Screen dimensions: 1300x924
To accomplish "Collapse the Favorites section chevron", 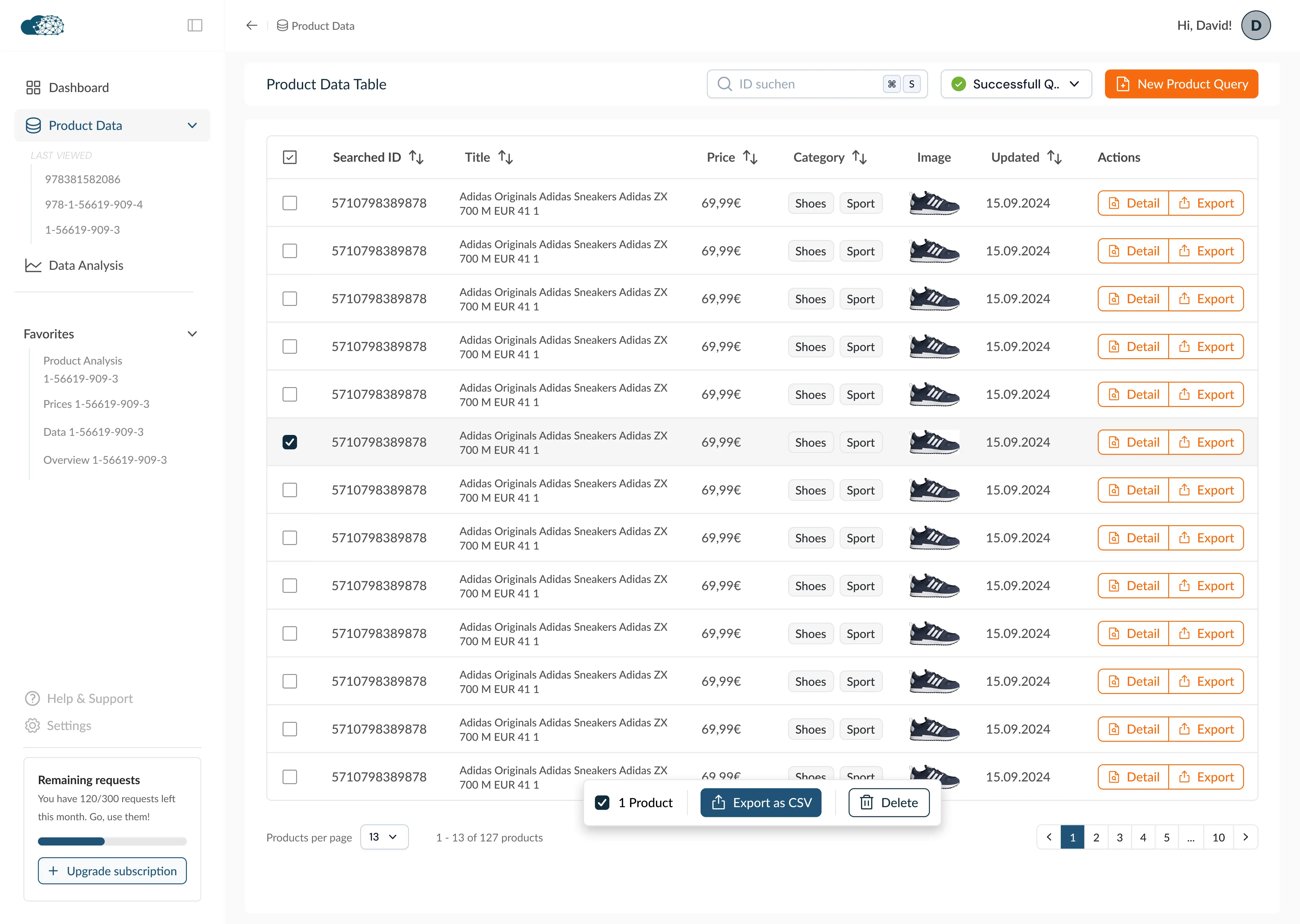I will [192, 334].
